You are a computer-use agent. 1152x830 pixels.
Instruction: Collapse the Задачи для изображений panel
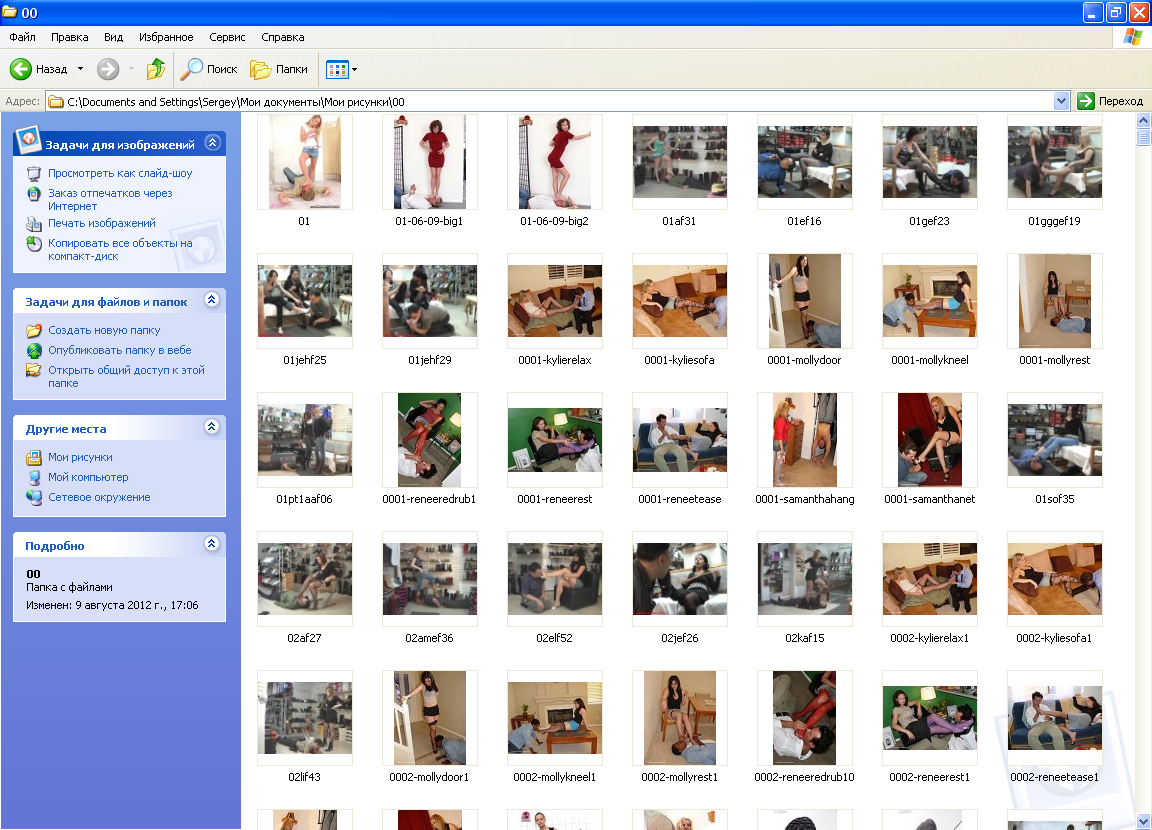212,142
